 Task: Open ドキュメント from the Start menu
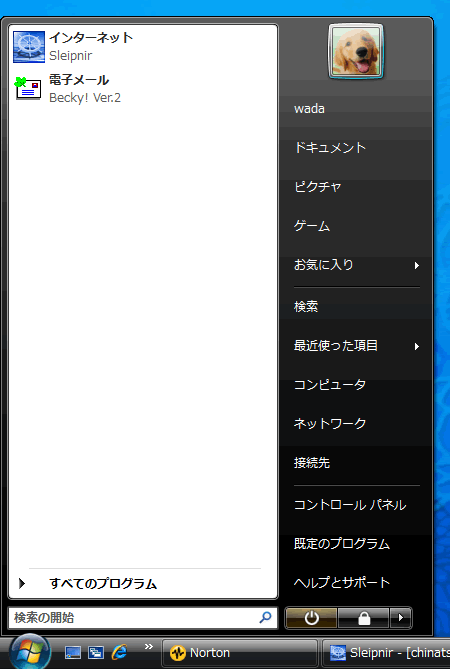coord(330,148)
